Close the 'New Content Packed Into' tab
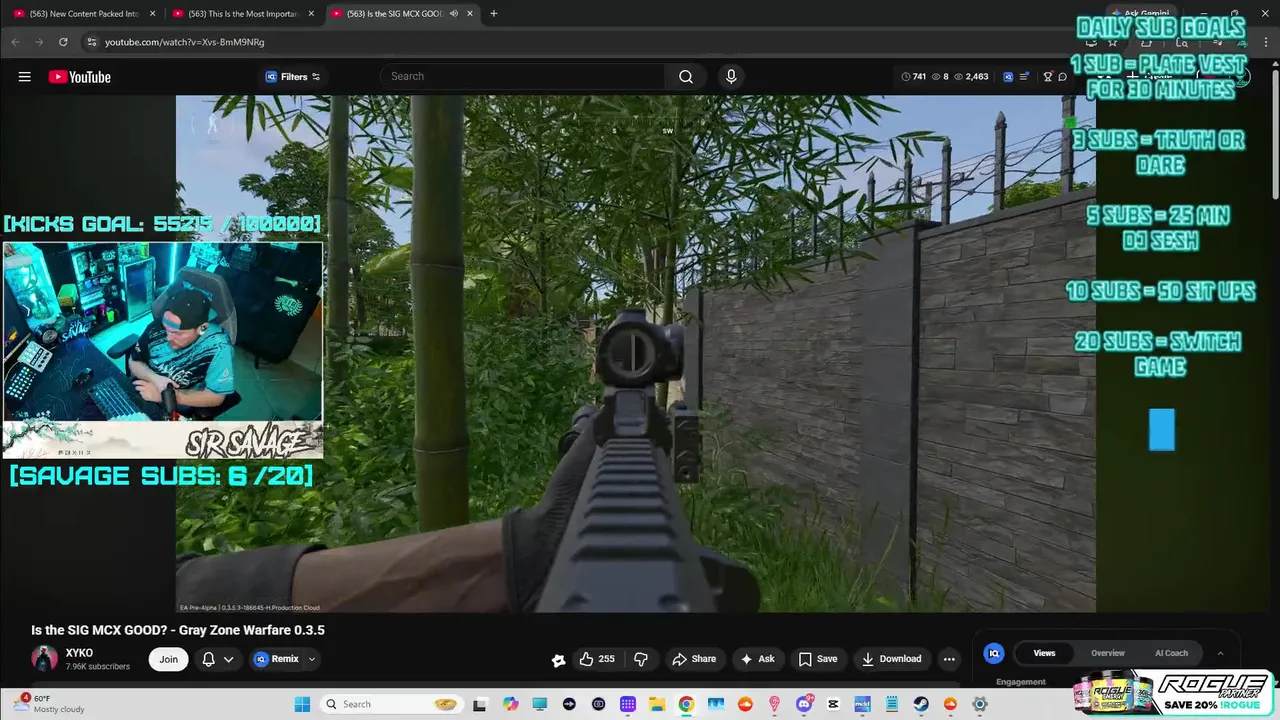Screen dimensions: 1280x720 (x=154, y=13)
